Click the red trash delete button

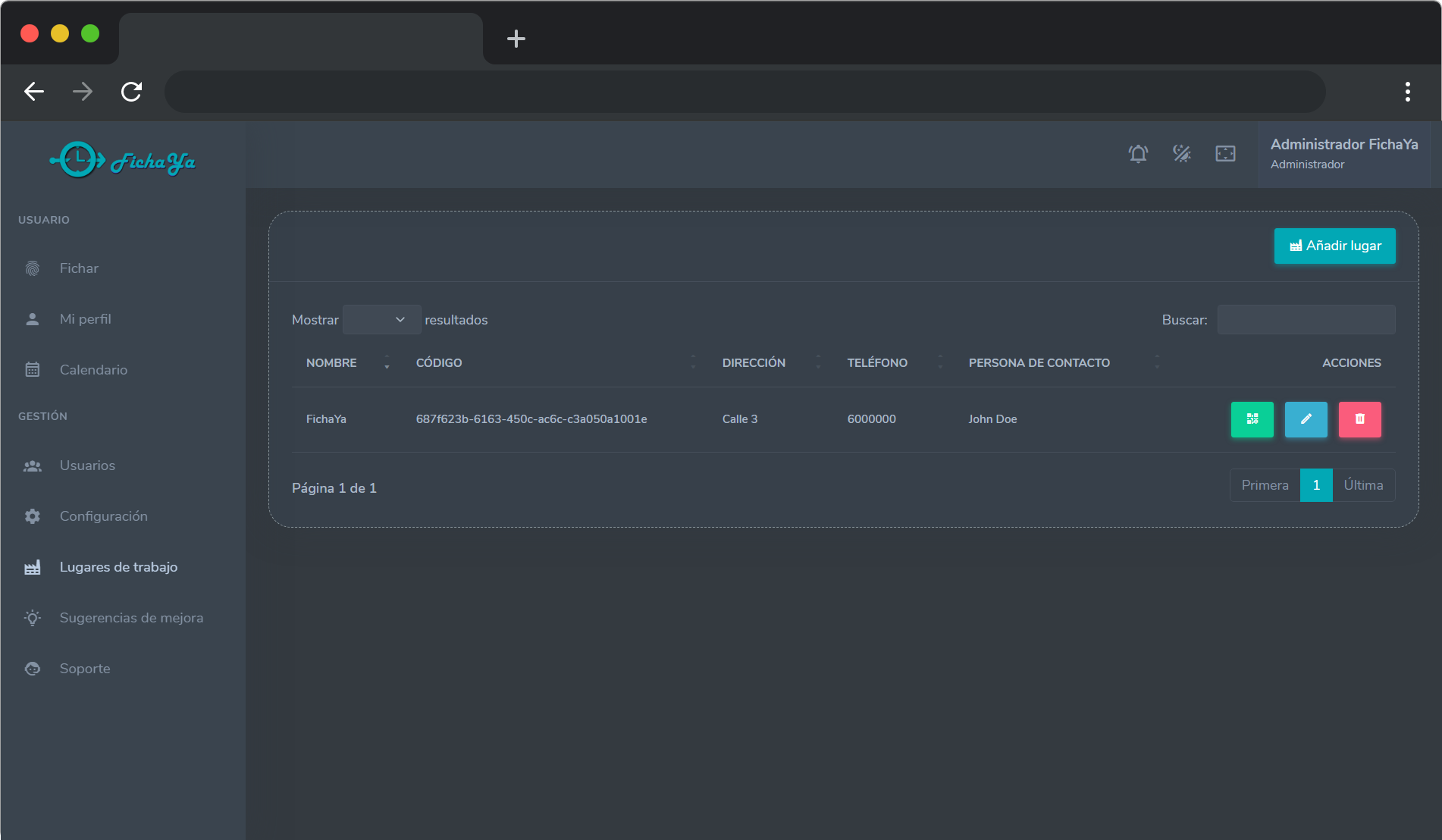pyautogui.click(x=1359, y=419)
